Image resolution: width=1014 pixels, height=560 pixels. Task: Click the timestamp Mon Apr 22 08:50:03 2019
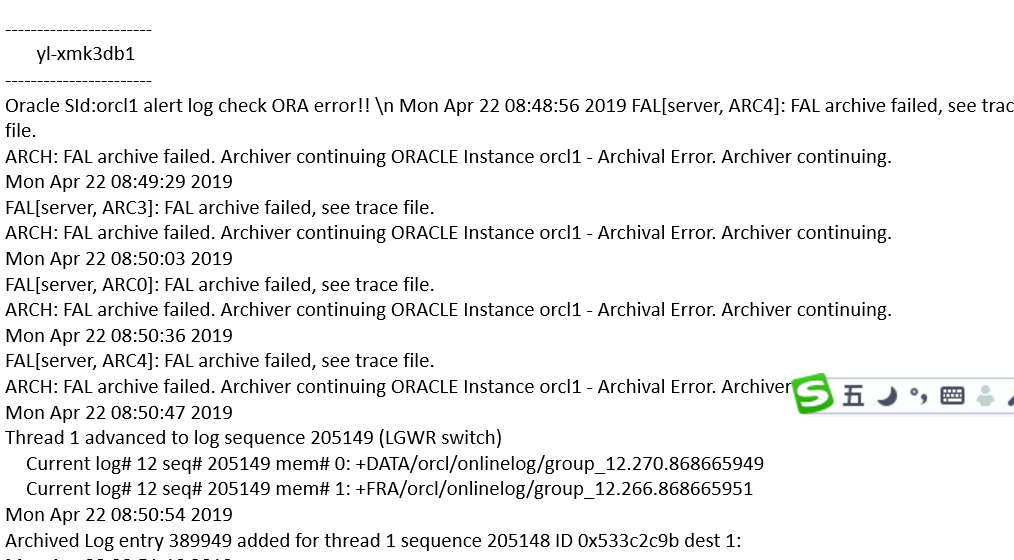tap(119, 259)
